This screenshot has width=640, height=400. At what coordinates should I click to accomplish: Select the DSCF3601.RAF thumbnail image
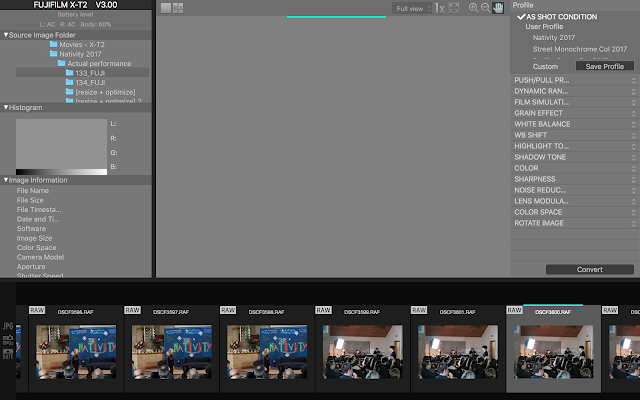click(x=458, y=351)
